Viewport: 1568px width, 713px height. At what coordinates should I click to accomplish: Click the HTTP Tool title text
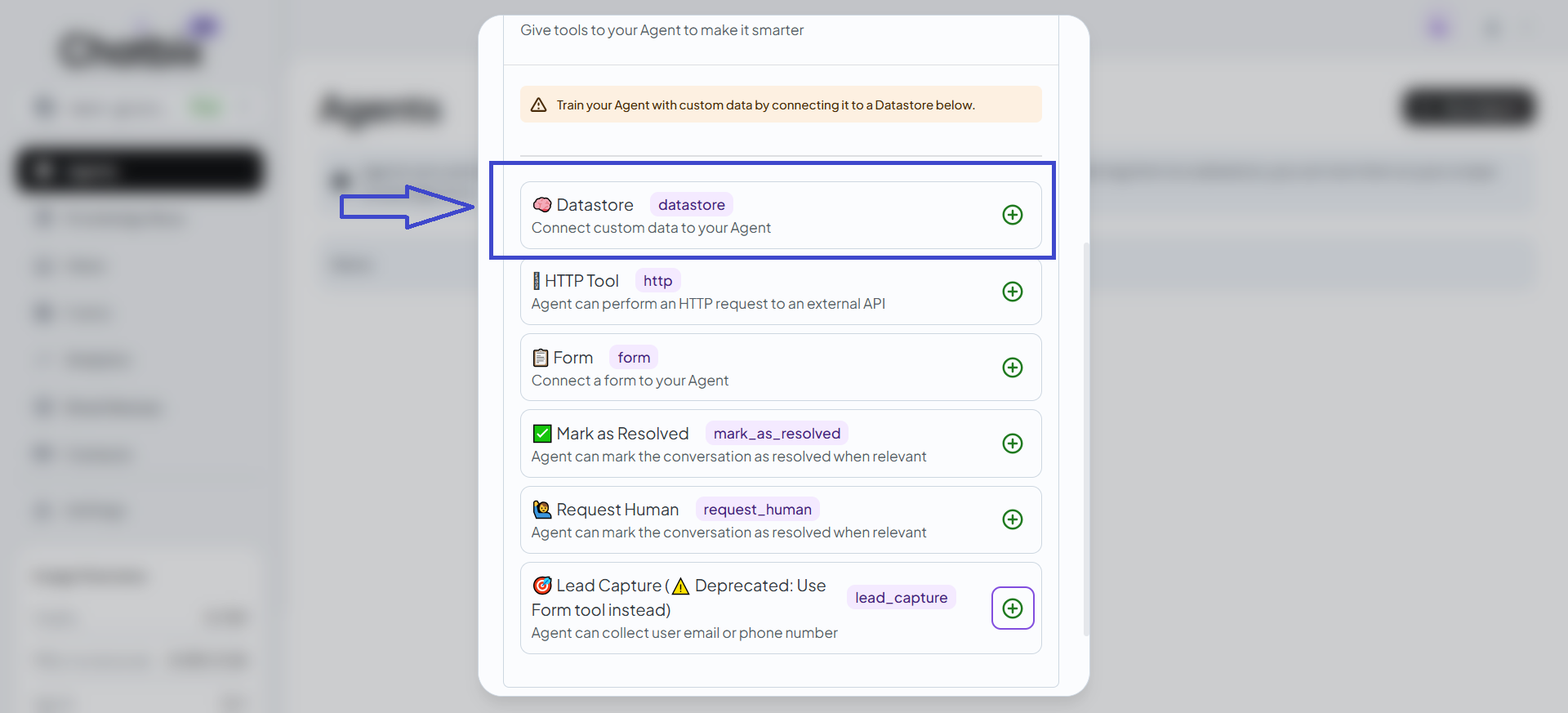click(581, 281)
